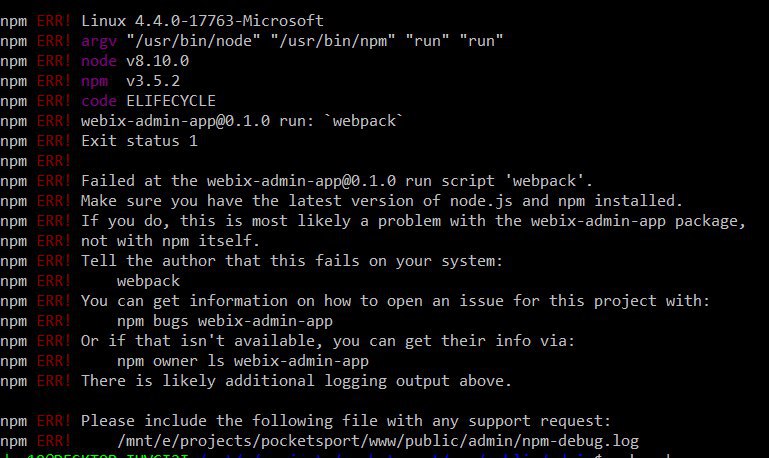The height and width of the screenshot is (458, 769).
Task: Click the 'Failed at the webix-admin-app@0.1.0' line
Action: (337, 181)
